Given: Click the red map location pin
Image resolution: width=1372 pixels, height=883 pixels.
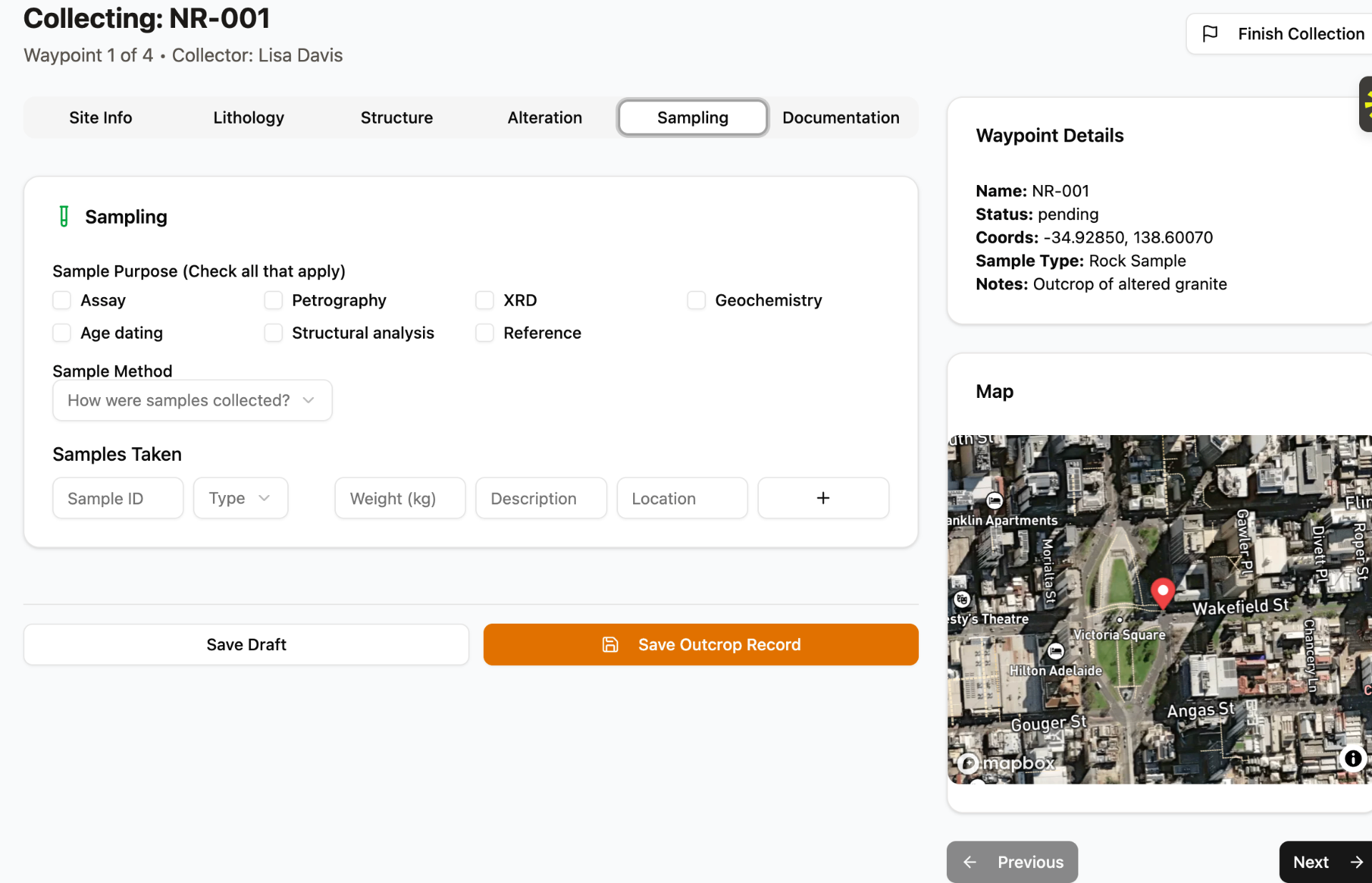Looking at the screenshot, I should 1163,593.
